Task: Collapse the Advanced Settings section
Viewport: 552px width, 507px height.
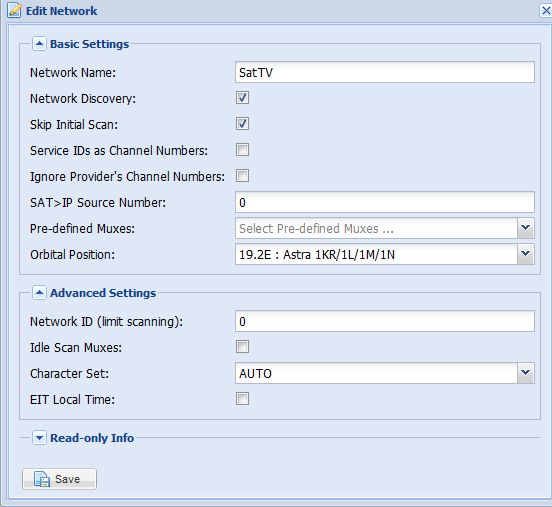Action: click(39, 293)
